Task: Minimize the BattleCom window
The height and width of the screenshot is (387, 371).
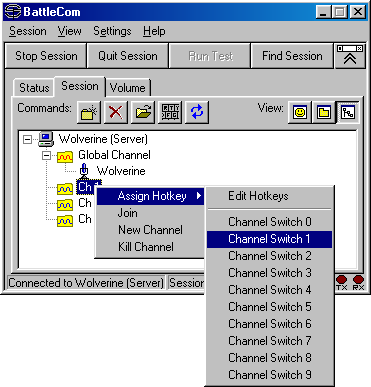Action: pos(323,12)
